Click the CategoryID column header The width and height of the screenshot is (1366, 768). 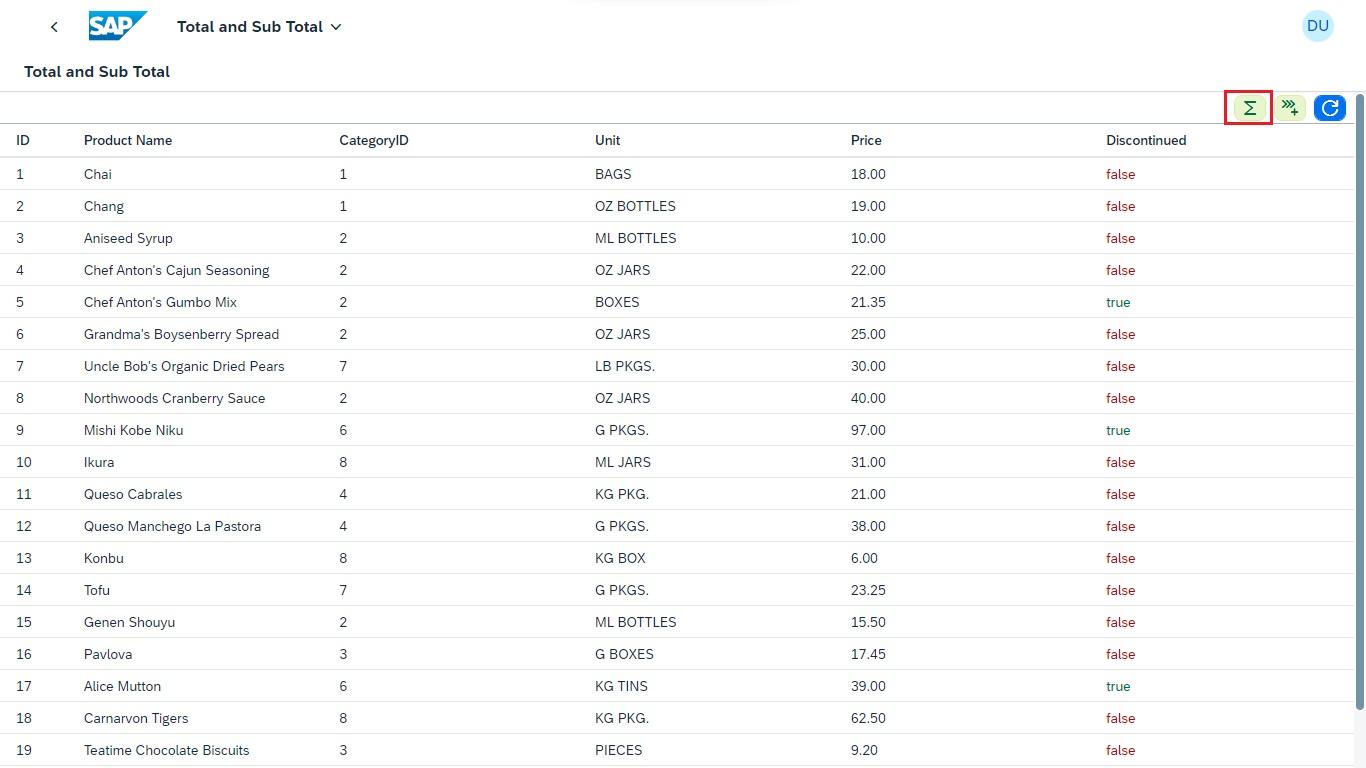coord(373,140)
